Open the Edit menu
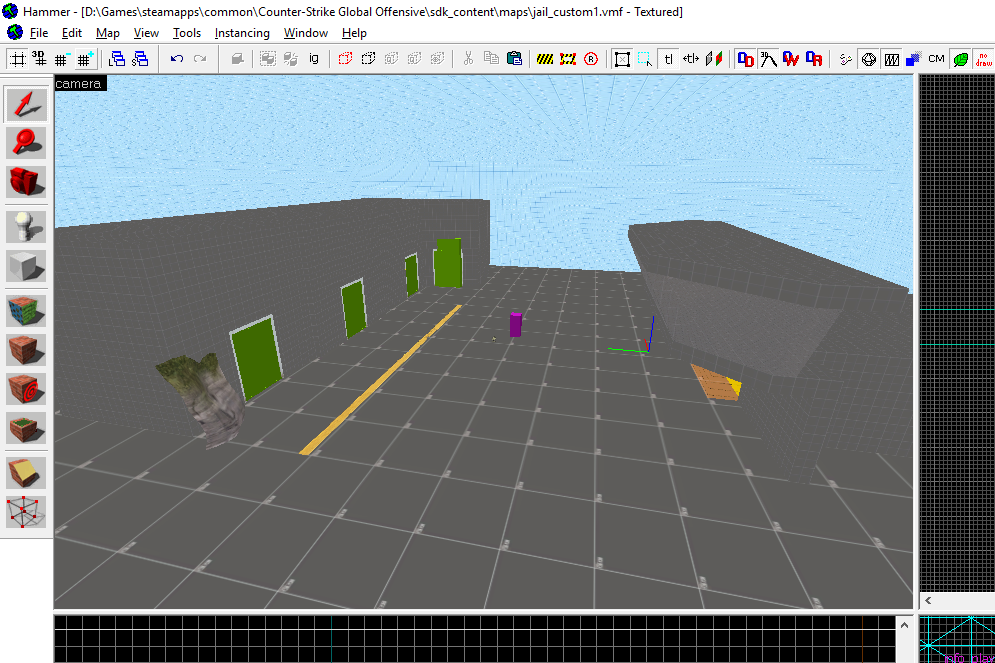The height and width of the screenshot is (663, 995). click(x=72, y=33)
